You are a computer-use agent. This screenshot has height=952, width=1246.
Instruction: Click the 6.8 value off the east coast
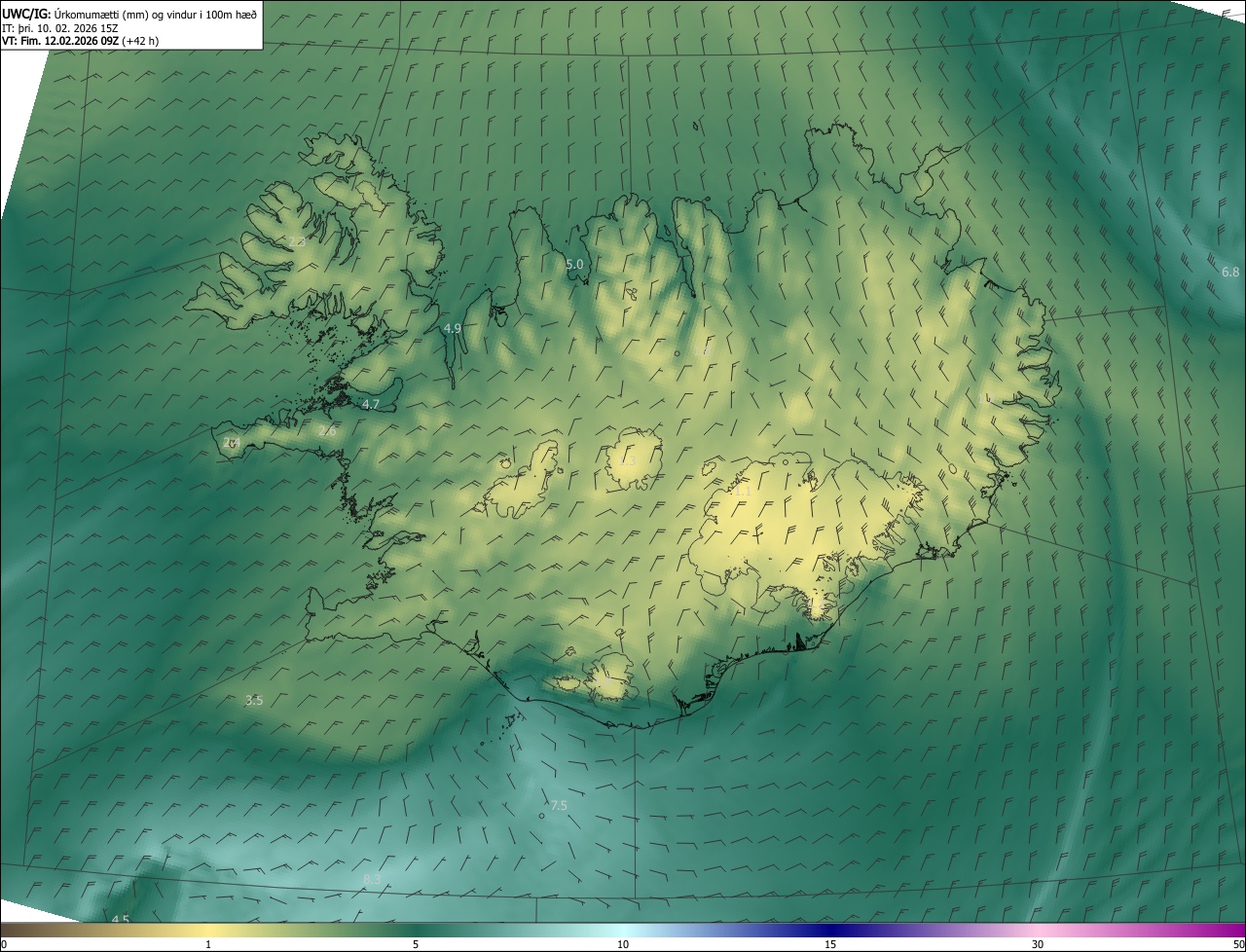point(1230,273)
